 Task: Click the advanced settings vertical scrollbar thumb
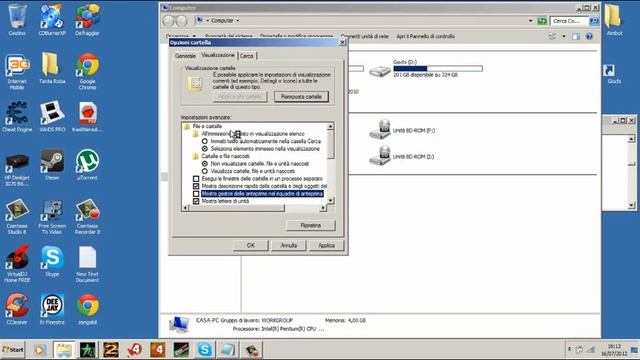[331, 144]
